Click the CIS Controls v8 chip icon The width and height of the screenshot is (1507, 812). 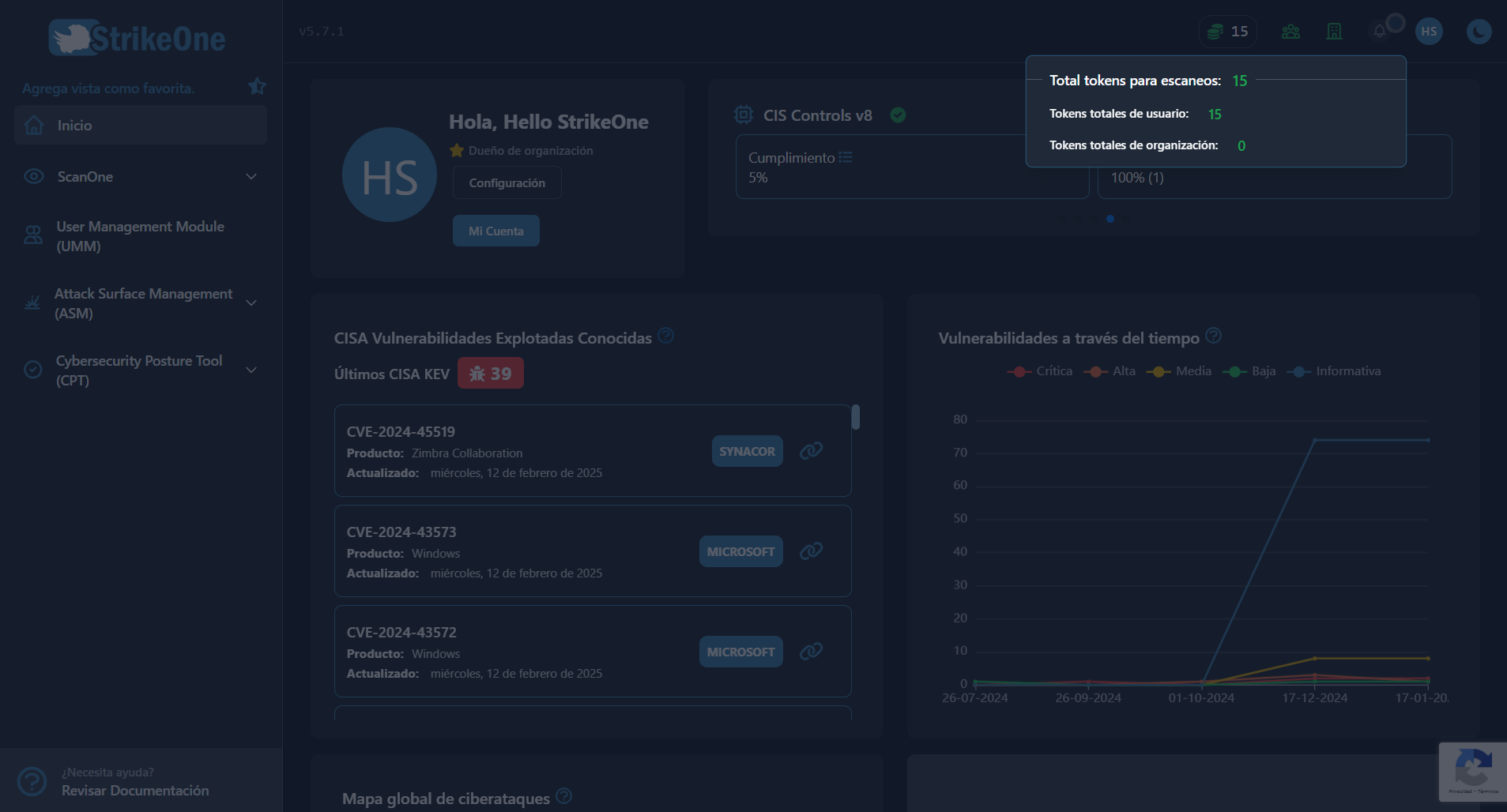tap(744, 115)
